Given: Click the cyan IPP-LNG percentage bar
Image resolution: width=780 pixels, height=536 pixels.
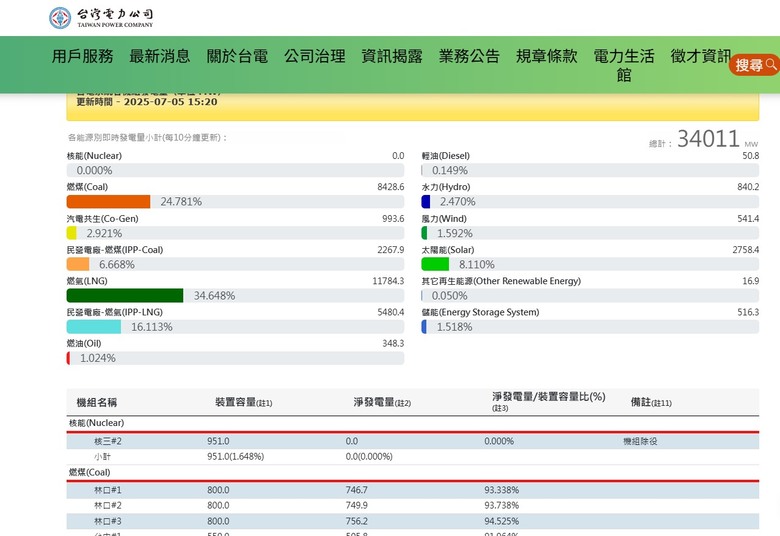Looking at the screenshot, I should pos(94,327).
